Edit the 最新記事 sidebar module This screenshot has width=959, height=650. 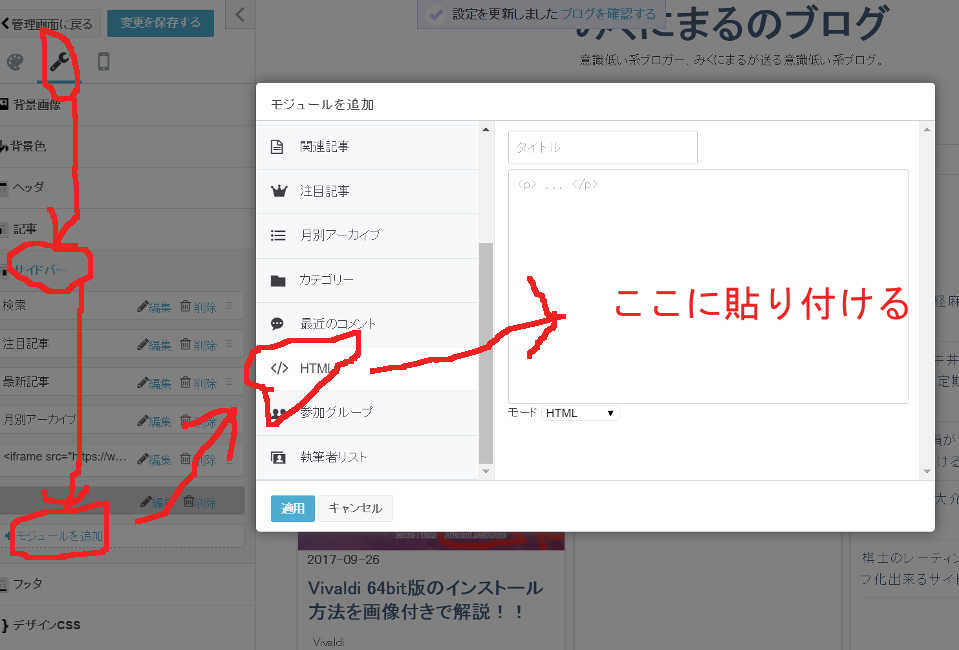coord(155,383)
